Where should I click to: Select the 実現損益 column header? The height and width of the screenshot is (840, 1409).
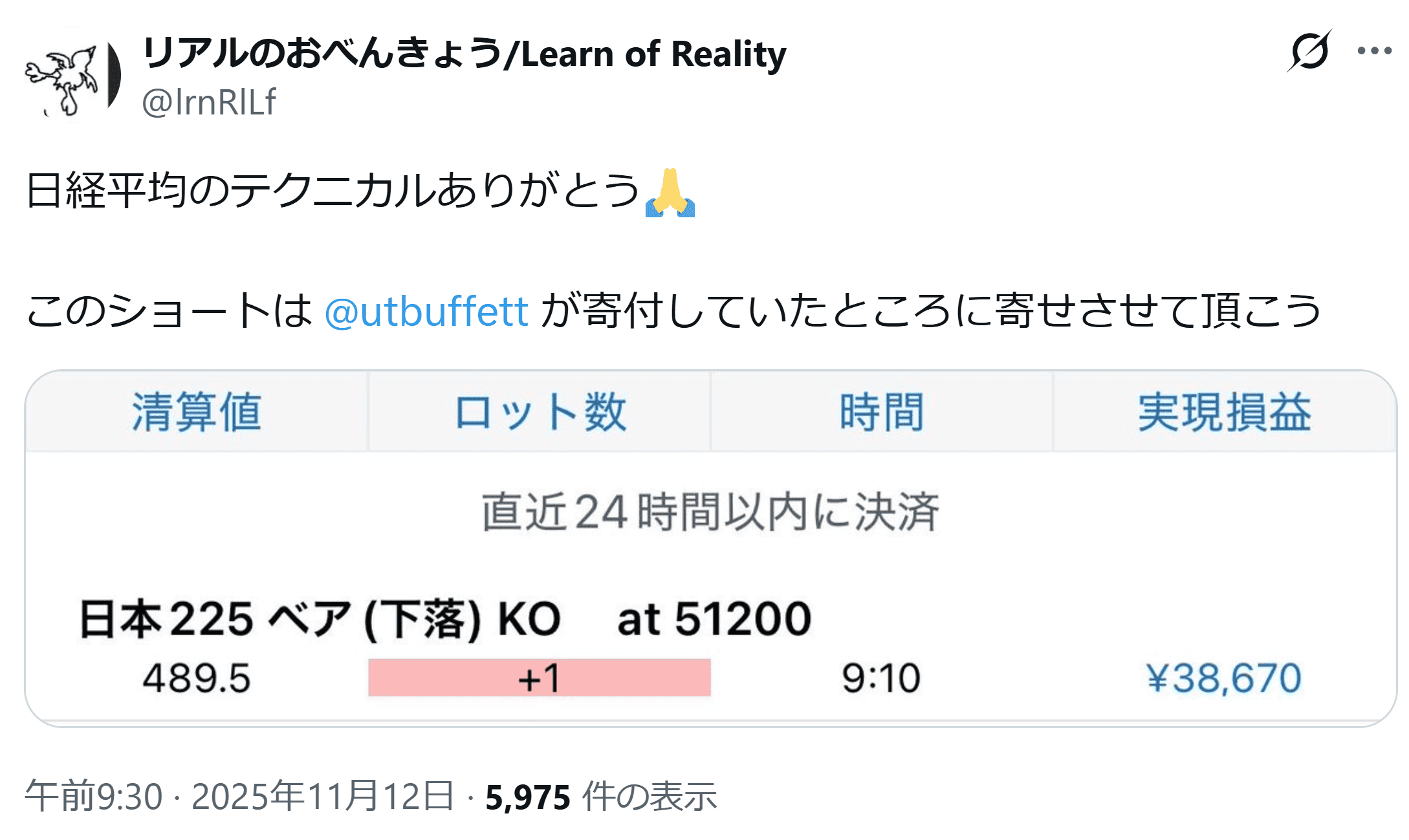[x=1224, y=412]
